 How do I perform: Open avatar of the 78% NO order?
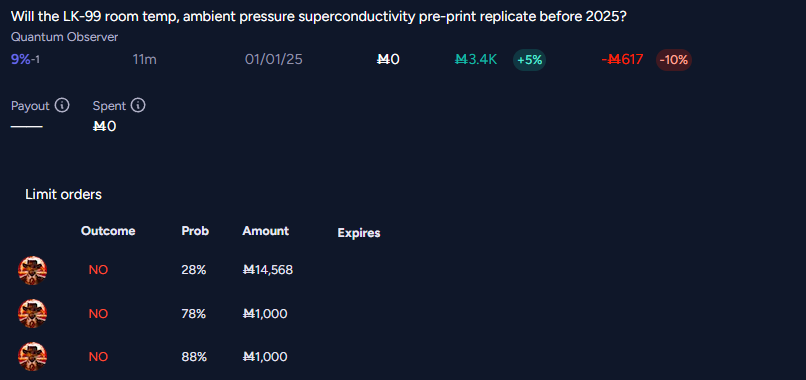(x=32, y=314)
